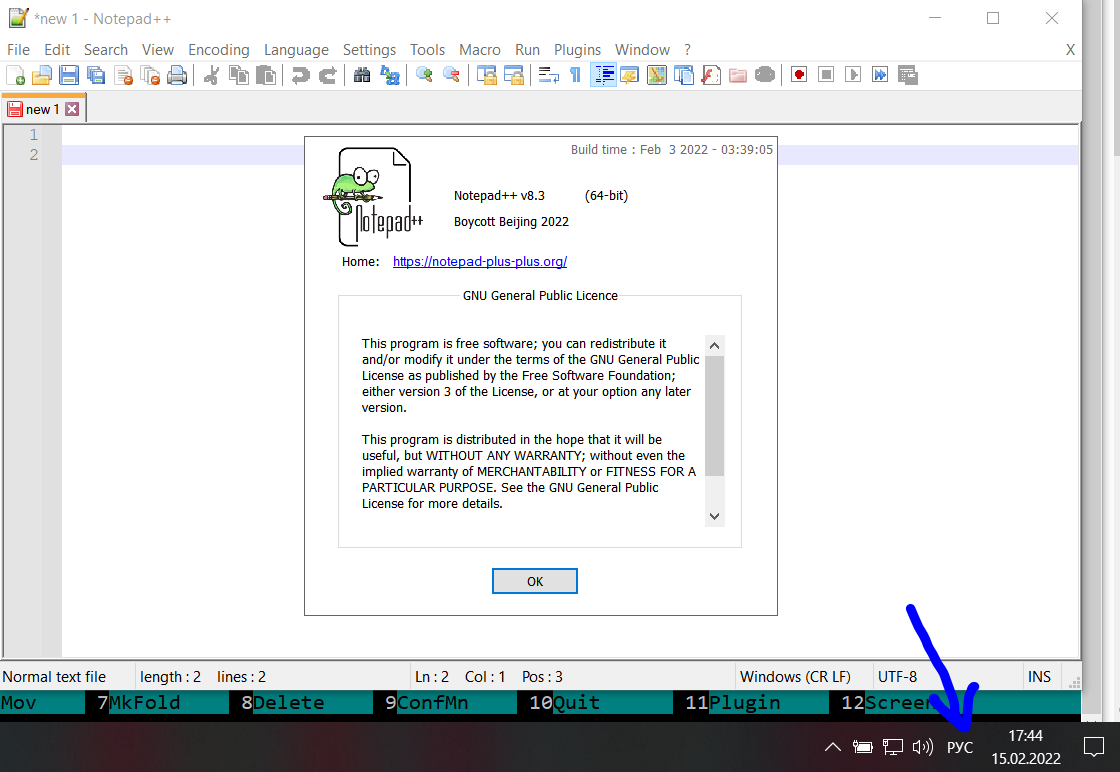Screen dimensions: 1120x772
Task: Click the Print toolbar icon
Action: (x=178, y=75)
